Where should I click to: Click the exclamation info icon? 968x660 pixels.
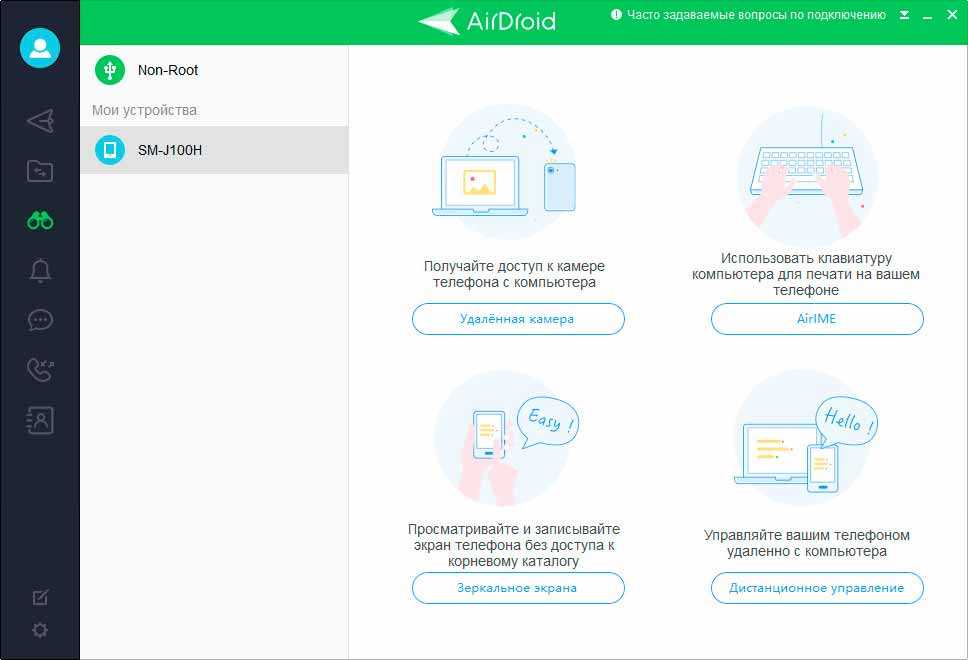click(x=616, y=15)
